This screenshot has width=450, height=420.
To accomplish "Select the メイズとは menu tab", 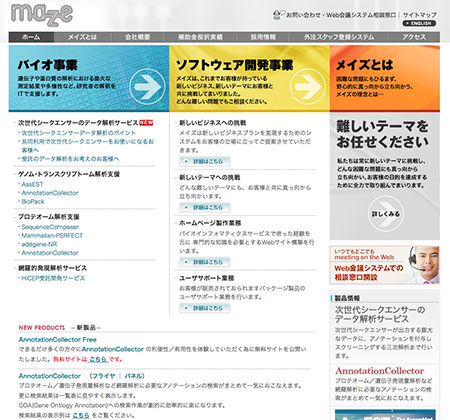I will (82, 37).
